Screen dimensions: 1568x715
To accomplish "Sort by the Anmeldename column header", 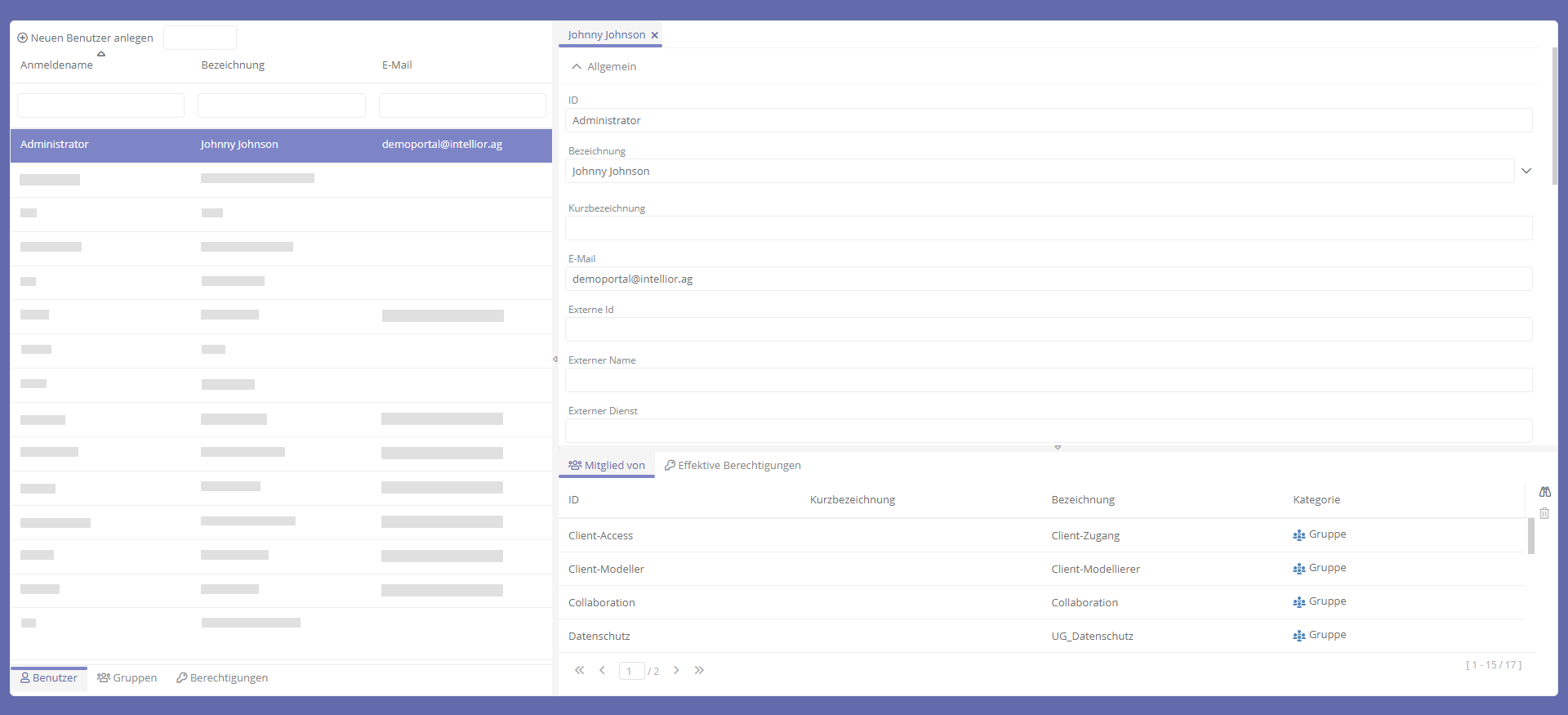I will tap(56, 65).
